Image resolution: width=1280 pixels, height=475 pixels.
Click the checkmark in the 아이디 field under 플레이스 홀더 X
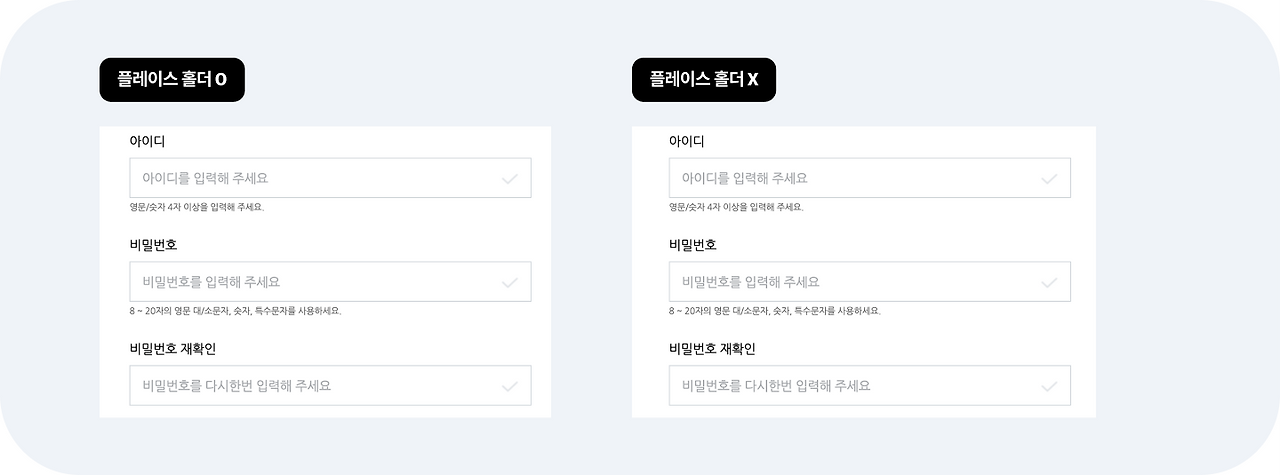tap(1049, 179)
